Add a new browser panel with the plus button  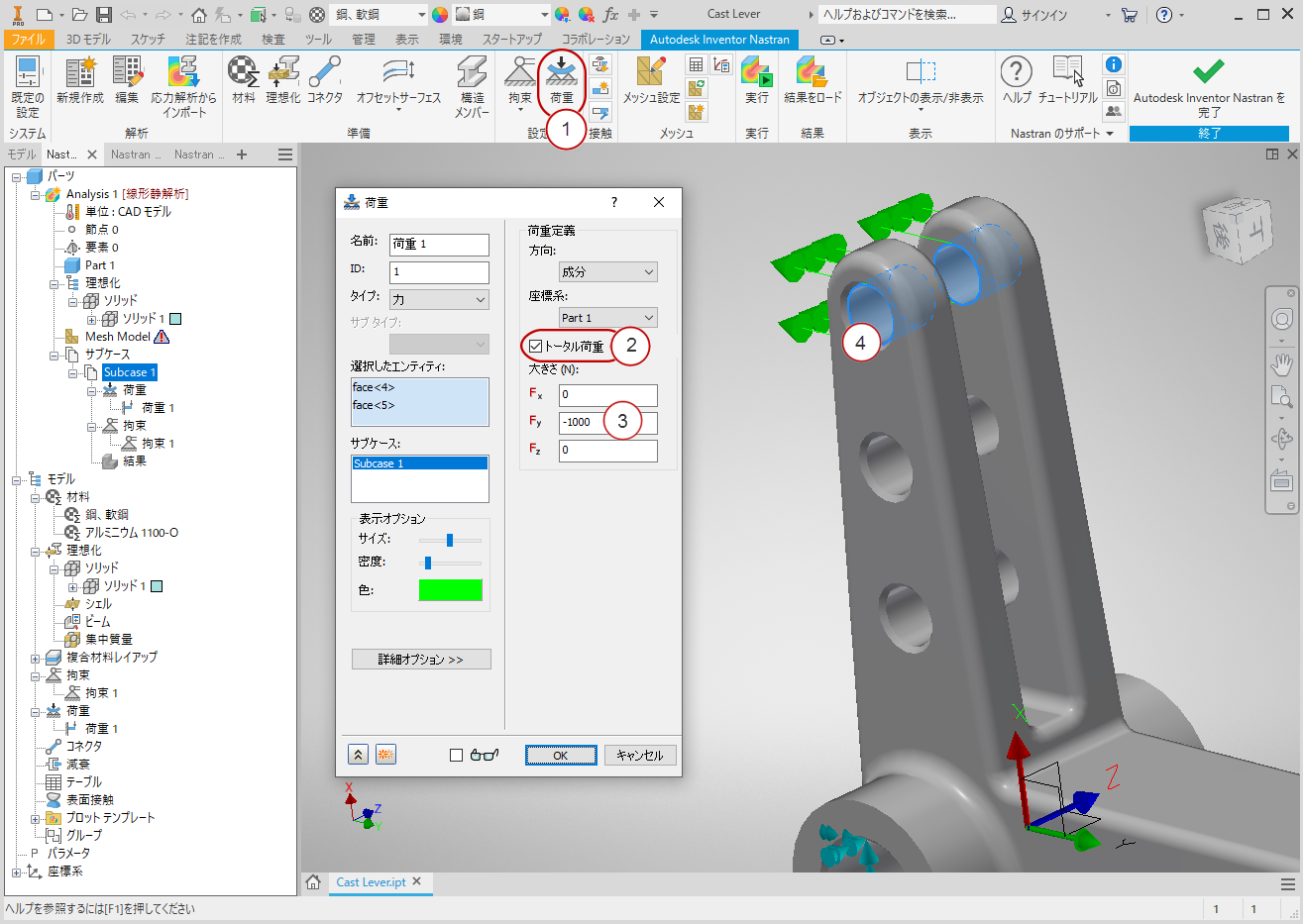tap(242, 154)
